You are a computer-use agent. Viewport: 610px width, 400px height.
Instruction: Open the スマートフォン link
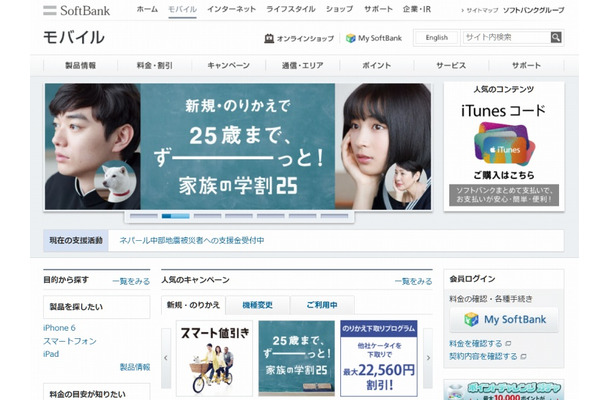(70, 341)
